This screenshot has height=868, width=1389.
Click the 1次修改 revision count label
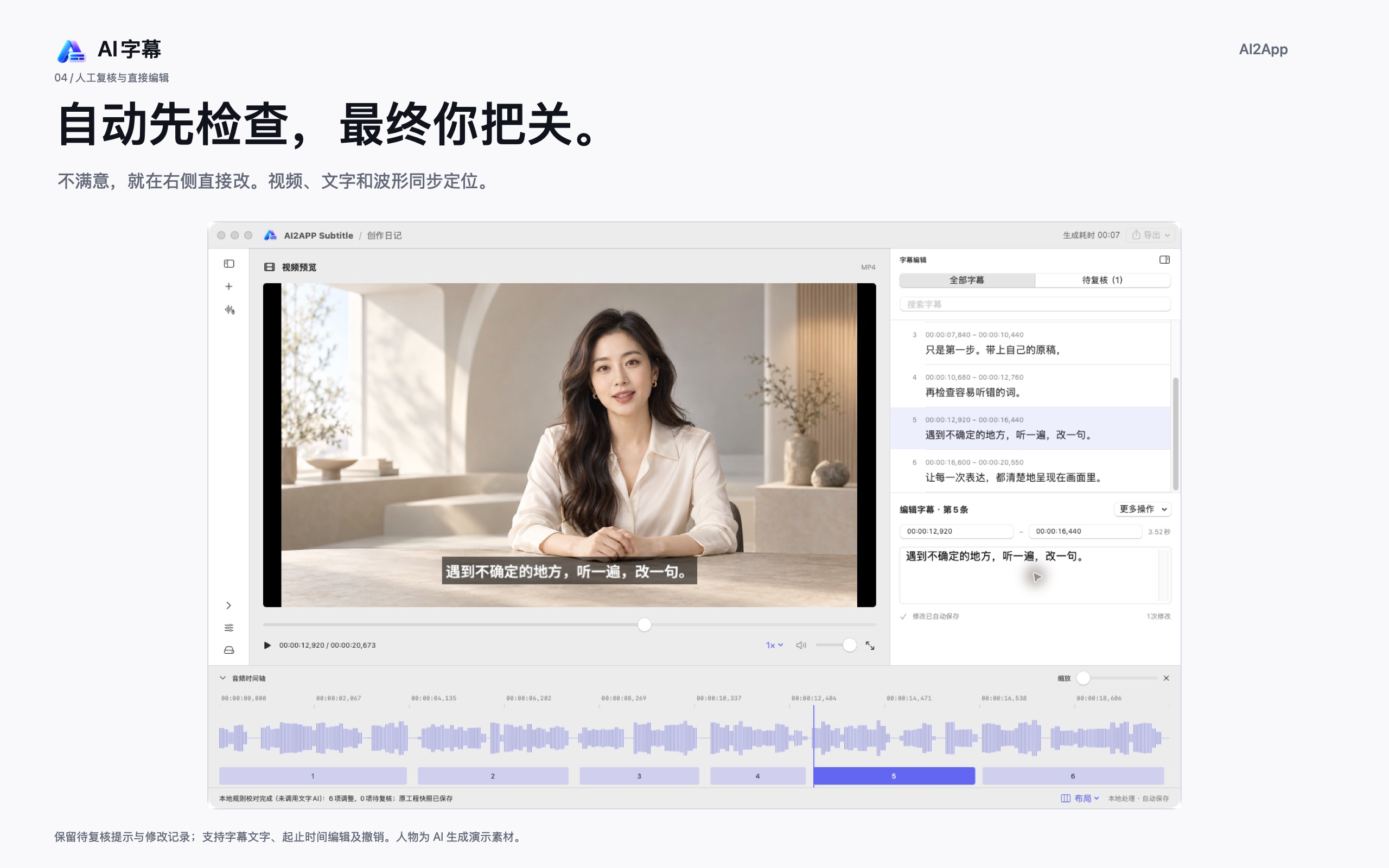[x=1158, y=616]
